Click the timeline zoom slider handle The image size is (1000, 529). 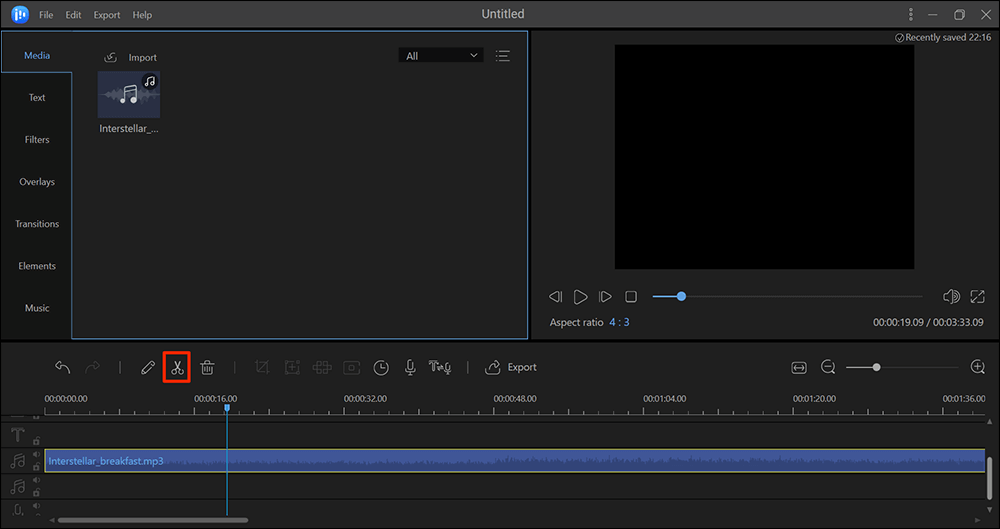[x=876, y=368]
